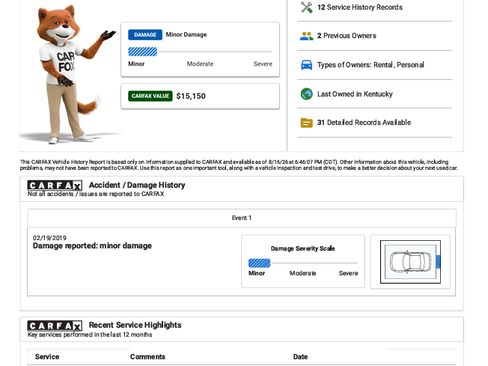
Task: Click the CARFAX logo beside Recent Service Highlights
Action: click(x=55, y=325)
